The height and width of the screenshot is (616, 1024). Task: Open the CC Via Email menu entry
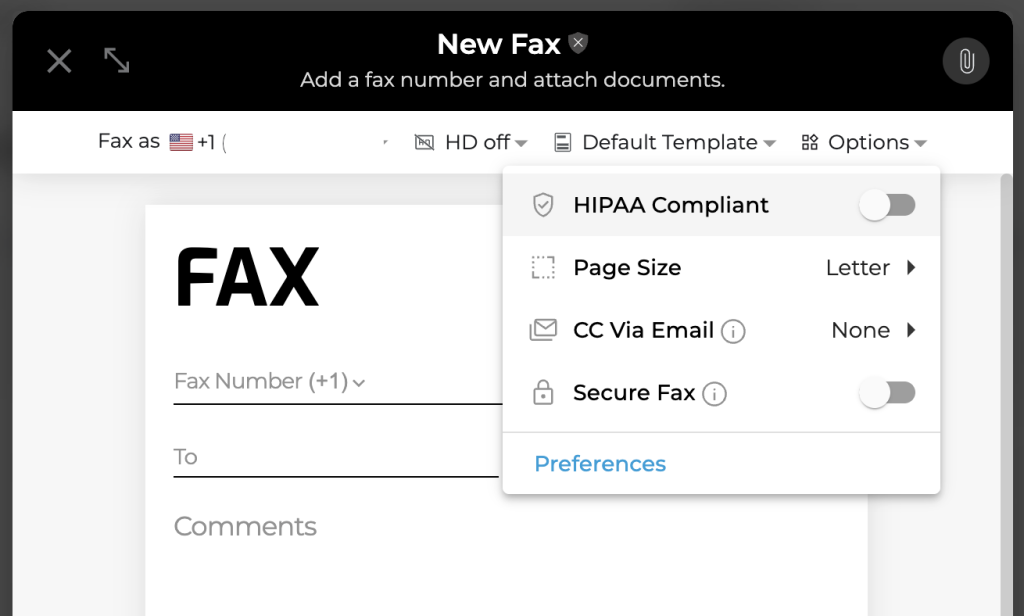[x=722, y=331]
